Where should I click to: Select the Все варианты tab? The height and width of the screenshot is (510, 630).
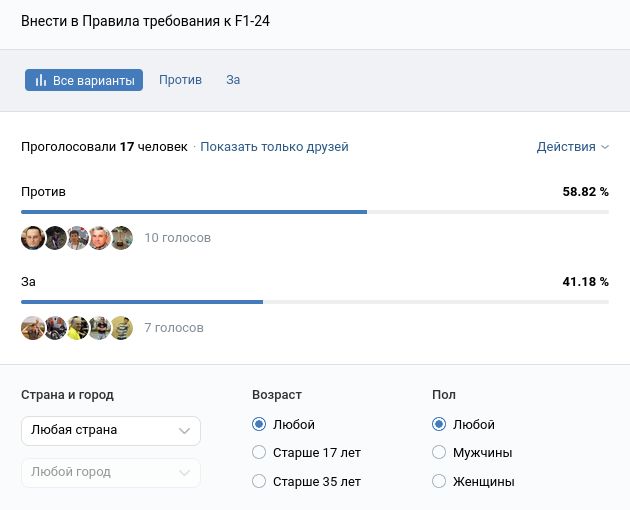tap(84, 81)
